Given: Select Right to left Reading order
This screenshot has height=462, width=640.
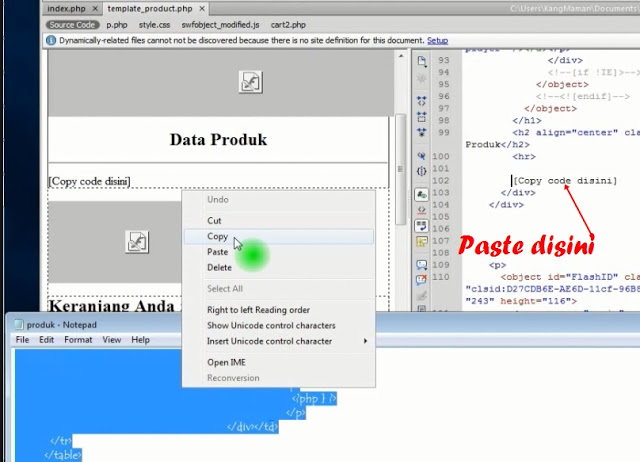Looking at the screenshot, I should click(279, 310).
